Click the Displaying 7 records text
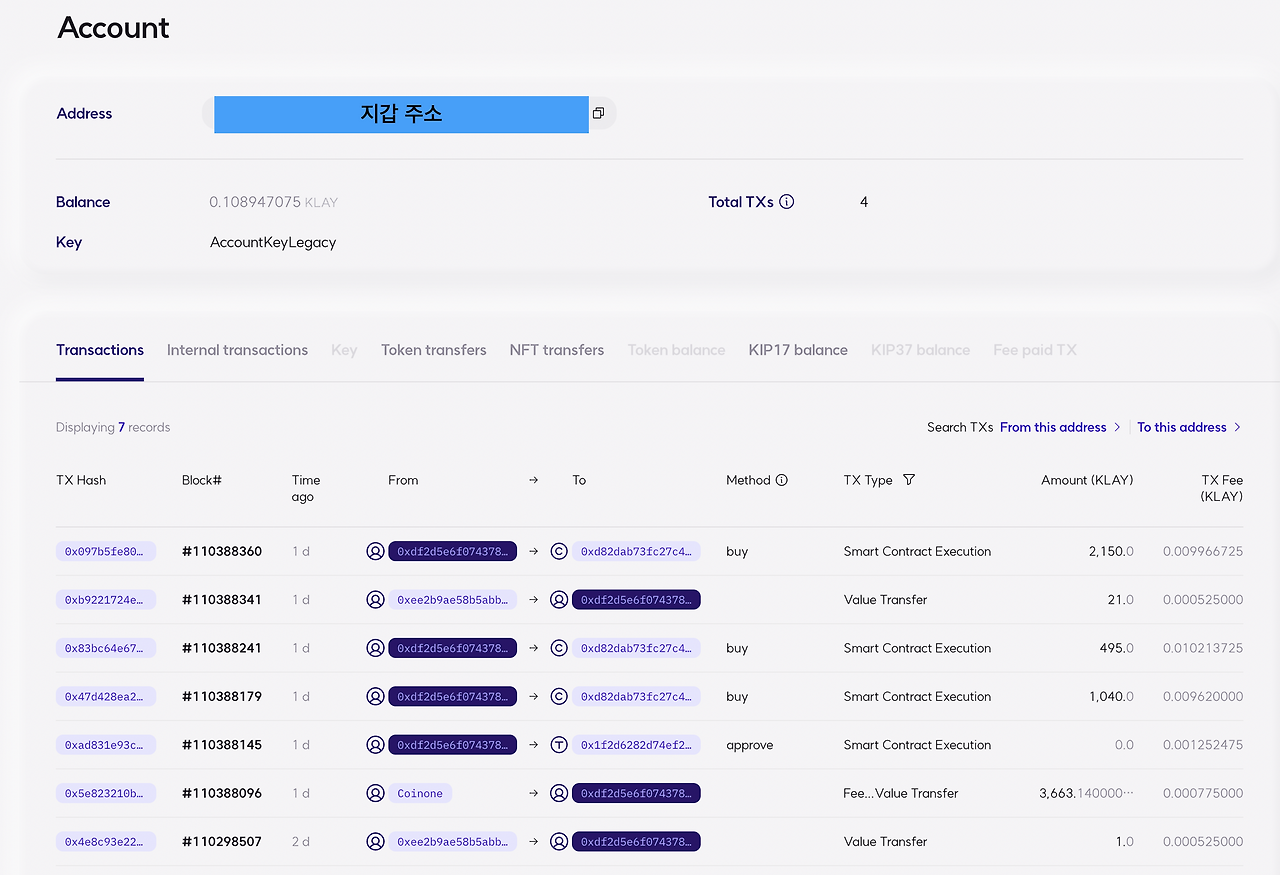 (x=113, y=427)
